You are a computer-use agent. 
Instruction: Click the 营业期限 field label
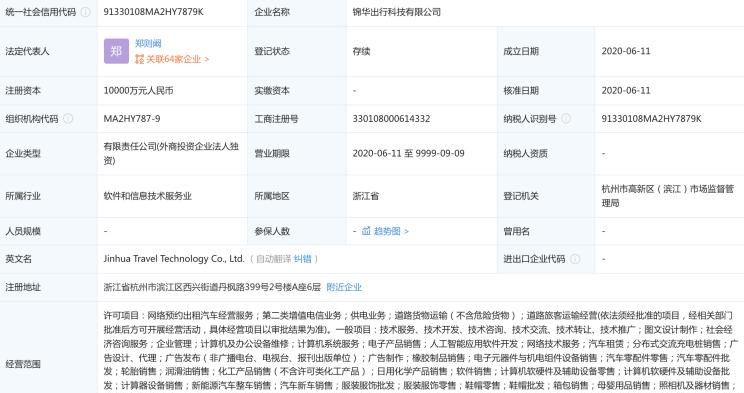[272, 153]
